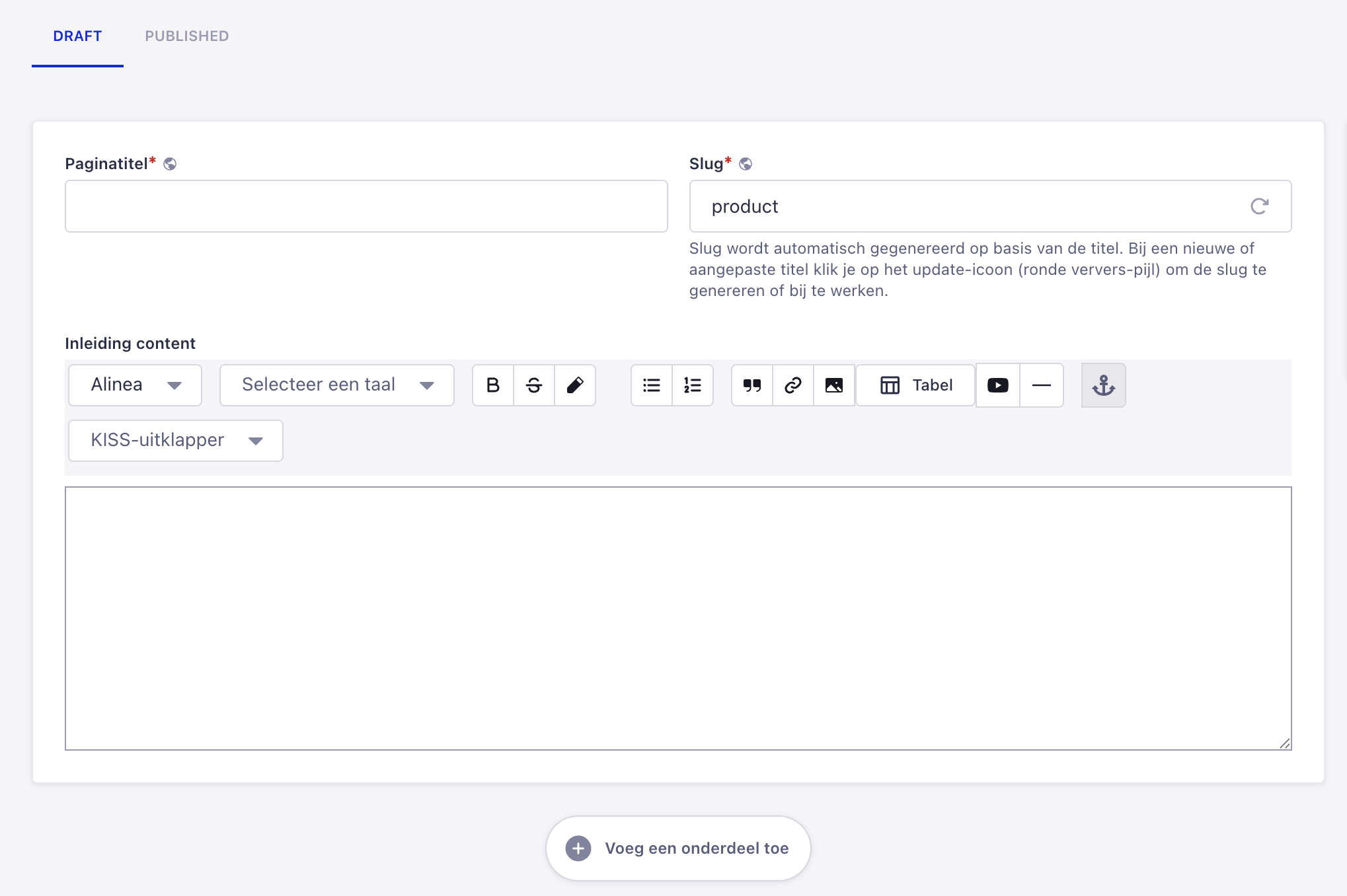Expand the KISS-uitklapper dropdown
1347x896 pixels.
pyautogui.click(x=176, y=441)
